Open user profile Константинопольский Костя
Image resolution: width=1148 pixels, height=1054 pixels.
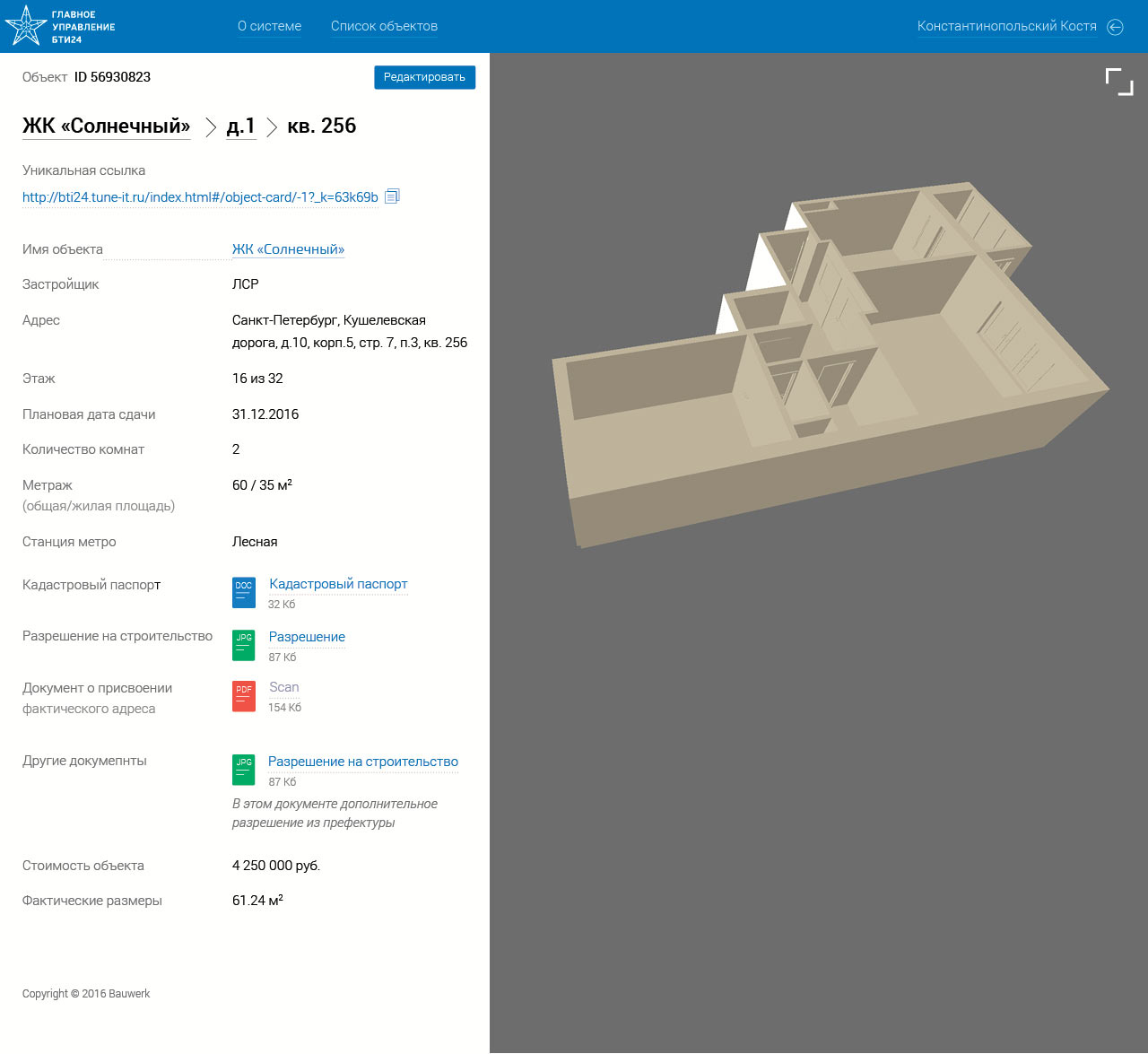point(1006,26)
